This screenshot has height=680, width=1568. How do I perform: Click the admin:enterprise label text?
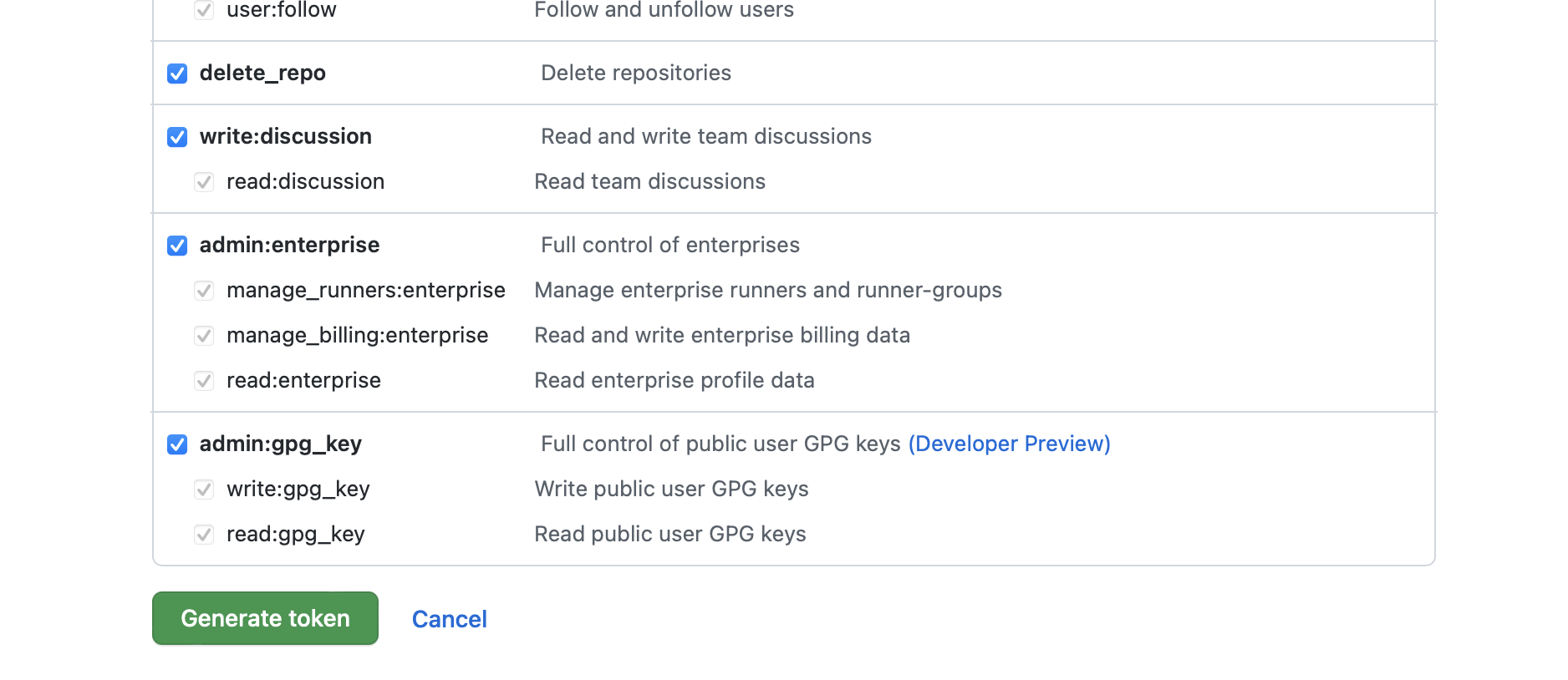click(289, 245)
